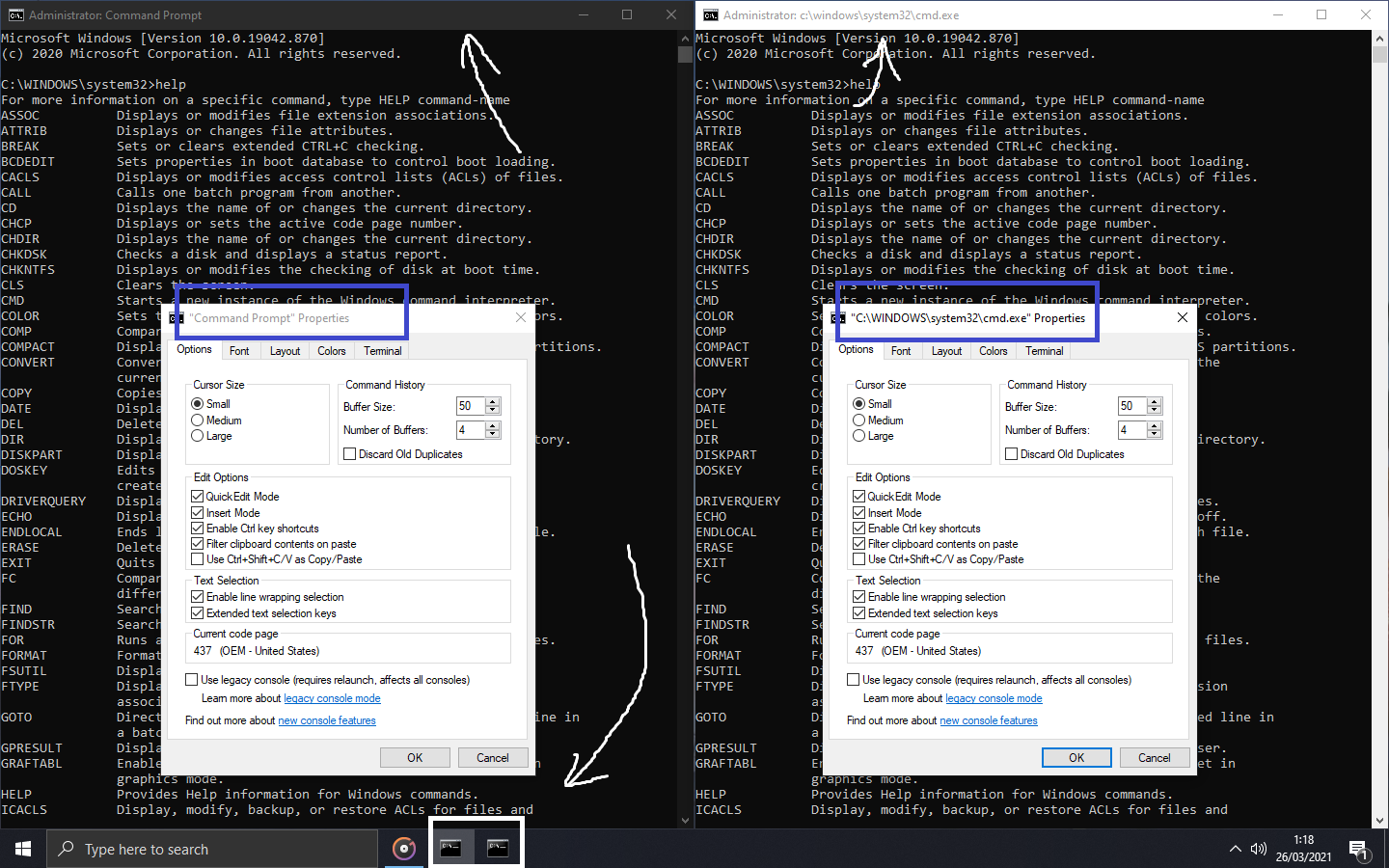Click the taskbar search box
The image size is (1389, 868).
point(212,849)
